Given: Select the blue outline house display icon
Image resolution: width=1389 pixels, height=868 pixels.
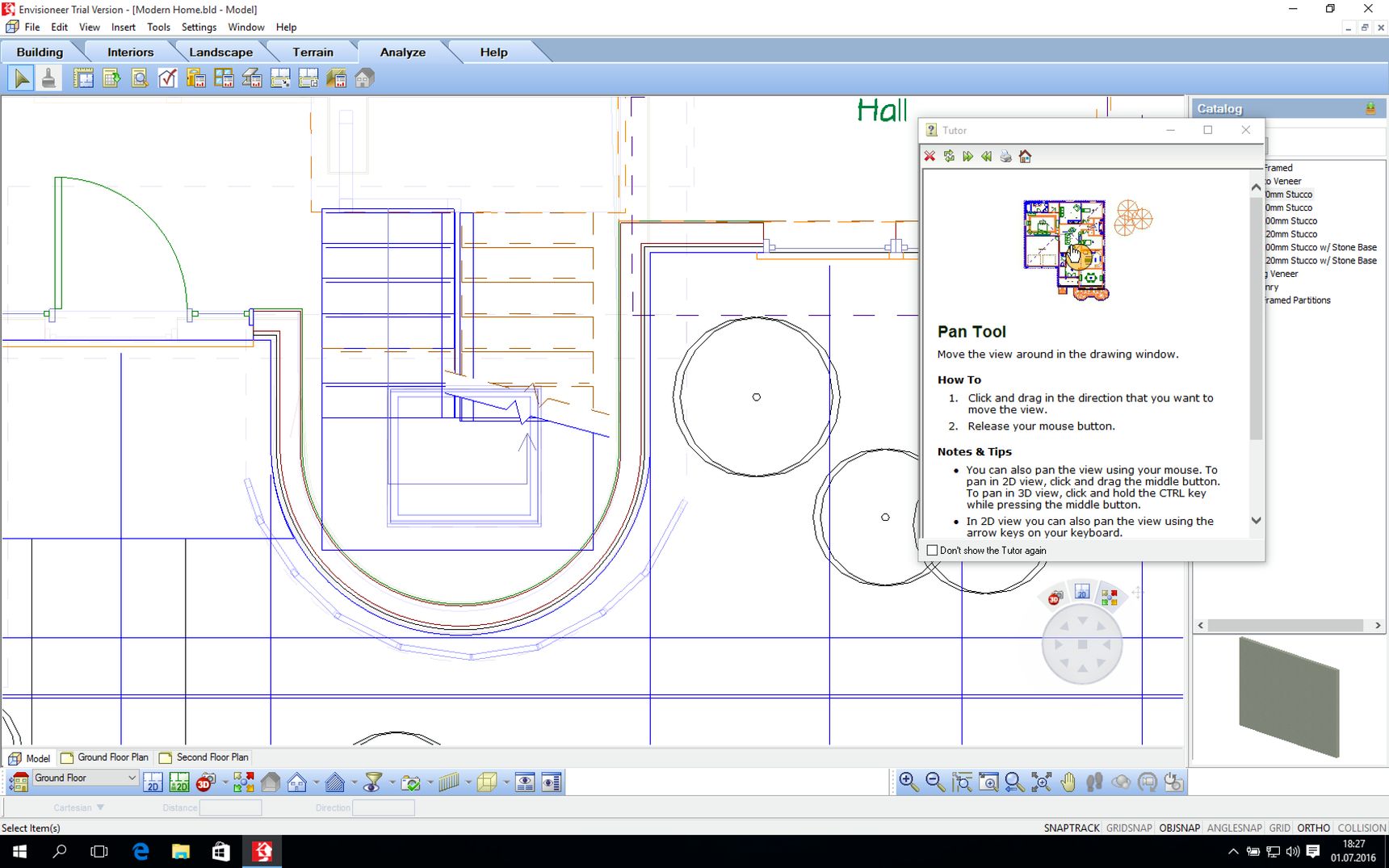Looking at the screenshot, I should click(297, 782).
